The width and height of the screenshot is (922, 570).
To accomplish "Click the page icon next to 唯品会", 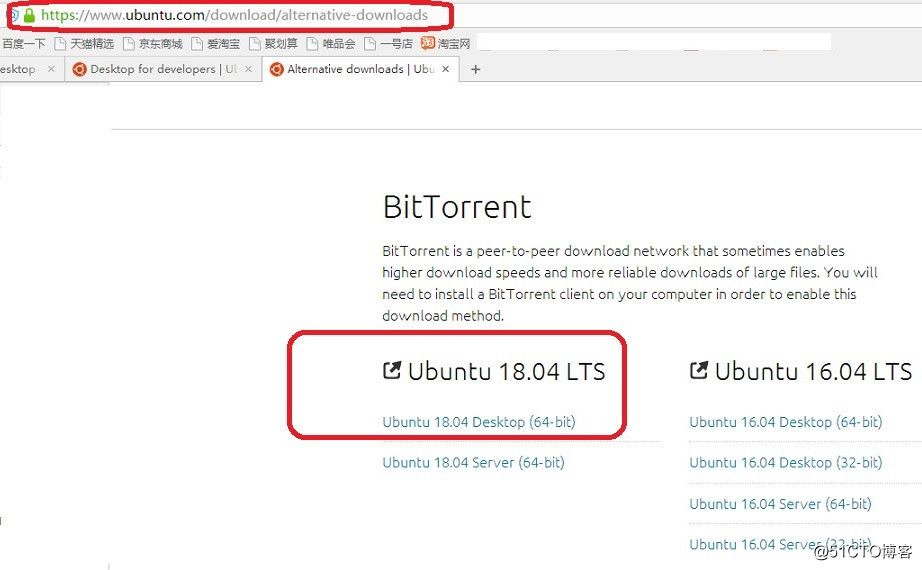I will (312, 44).
